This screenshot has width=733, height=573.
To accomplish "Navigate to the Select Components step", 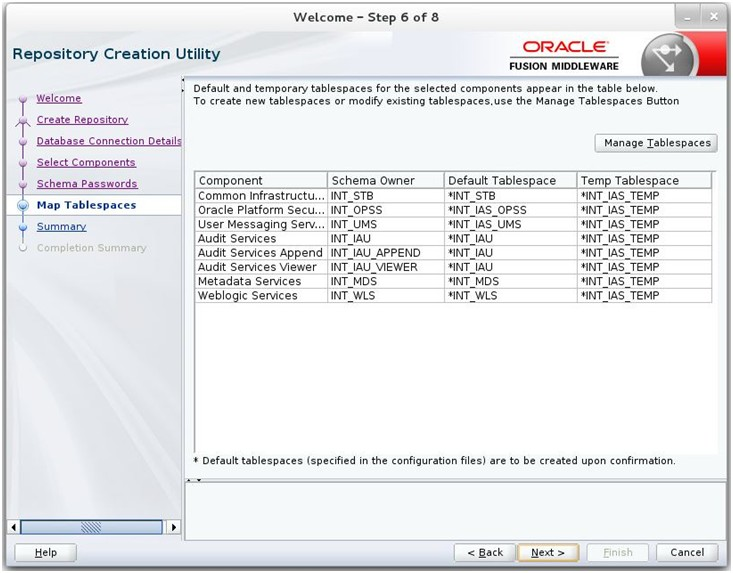I will 86,162.
